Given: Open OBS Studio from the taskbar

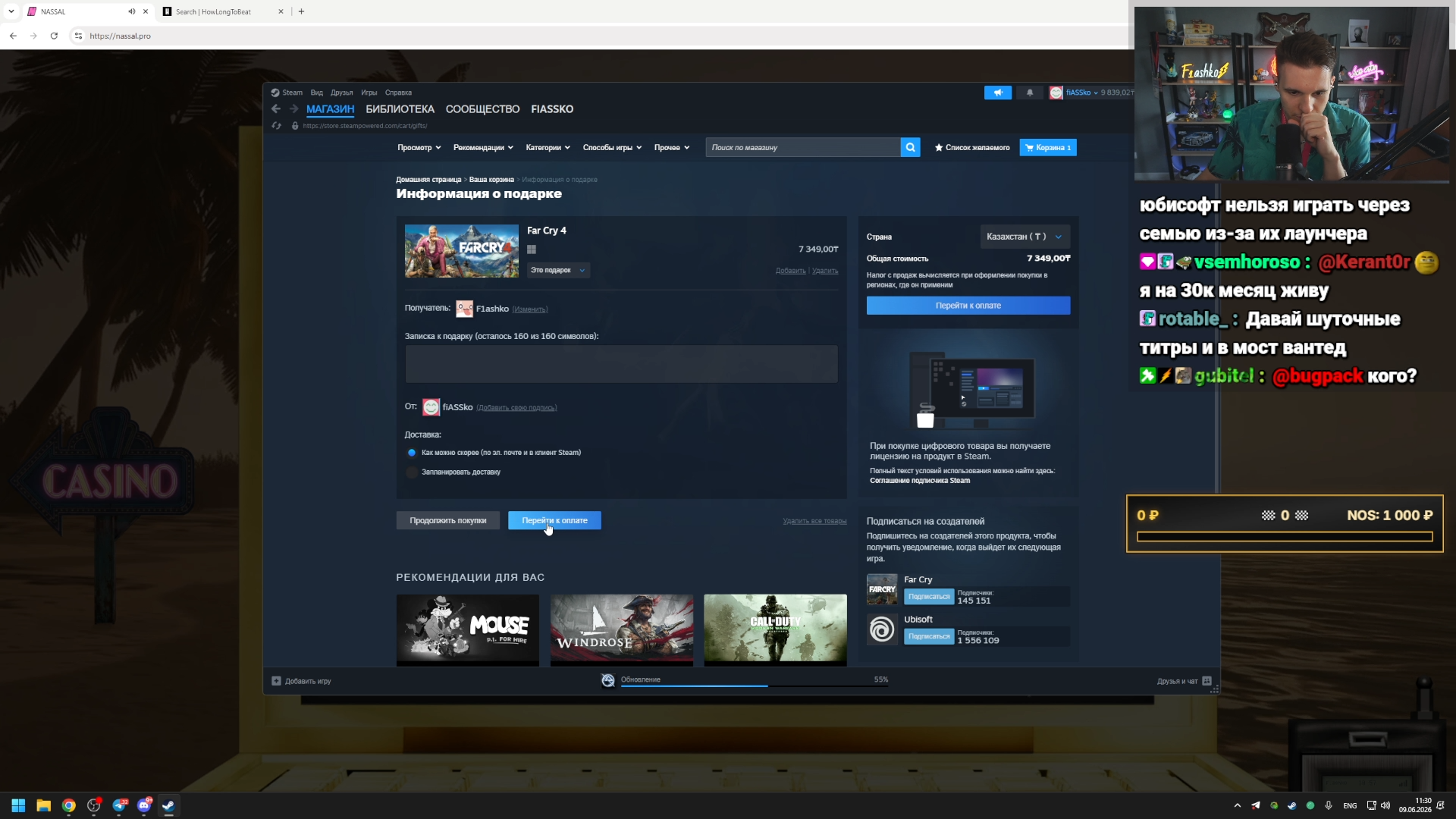Looking at the screenshot, I should coord(94,805).
